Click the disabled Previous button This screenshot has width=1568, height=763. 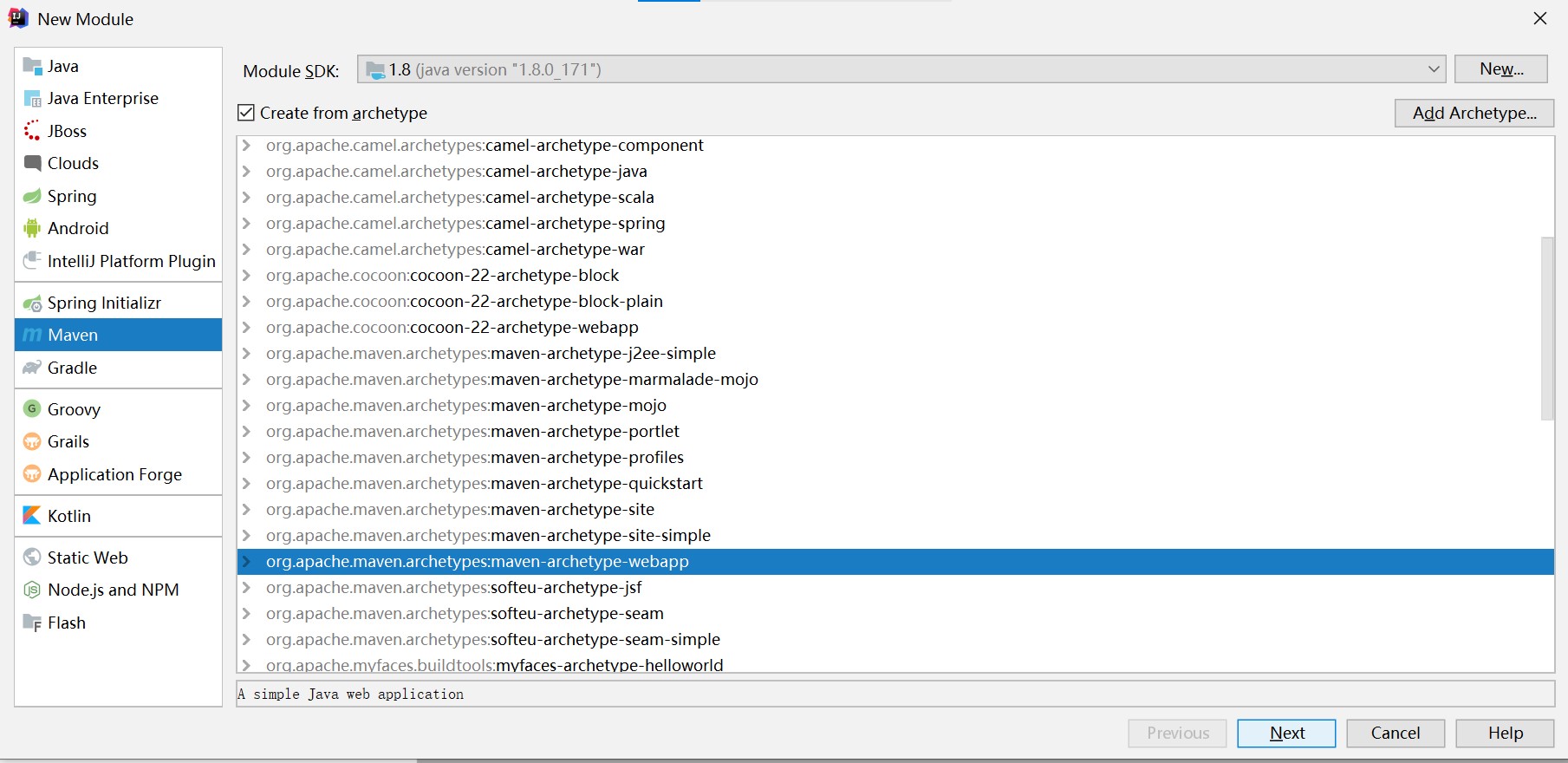click(x=1177, y=733)
